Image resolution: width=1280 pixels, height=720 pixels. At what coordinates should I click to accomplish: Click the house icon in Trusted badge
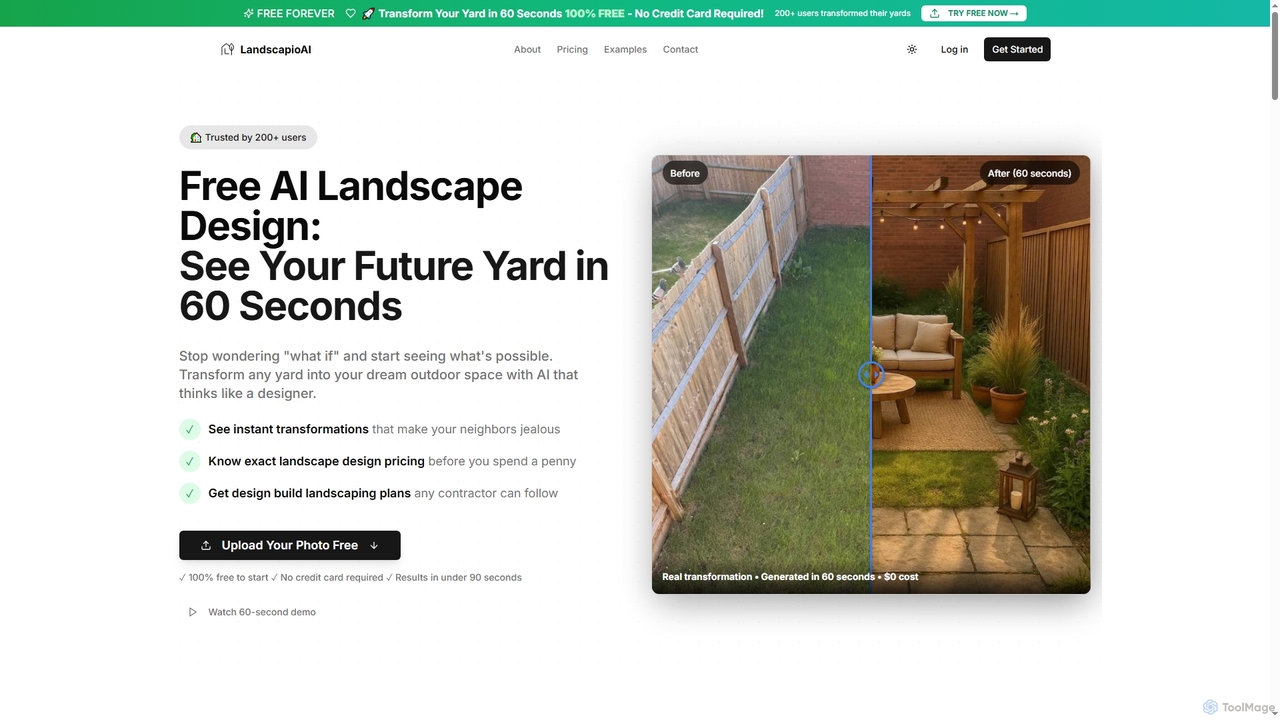tap(196, 137)
